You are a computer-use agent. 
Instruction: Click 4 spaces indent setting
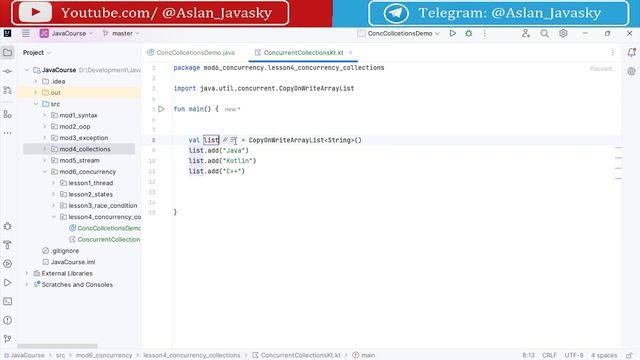tap(604, 355)
